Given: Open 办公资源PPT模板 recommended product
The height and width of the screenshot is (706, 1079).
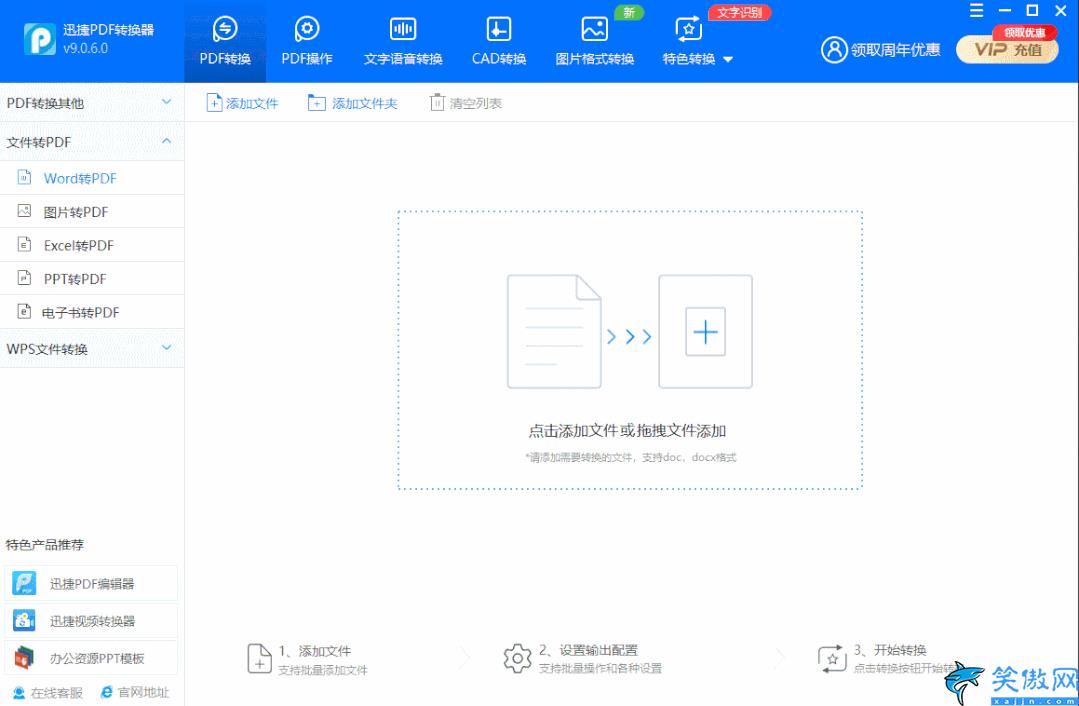Looking at the screenshot, I should [x=91, y=658].
